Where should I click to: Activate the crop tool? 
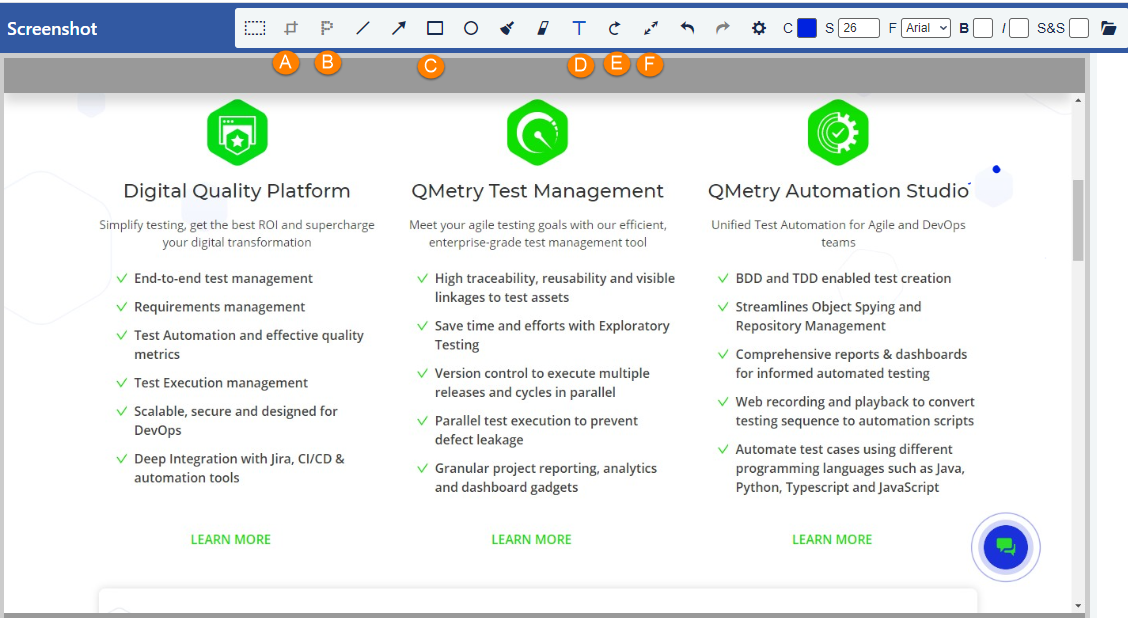(x=290, y=27)
